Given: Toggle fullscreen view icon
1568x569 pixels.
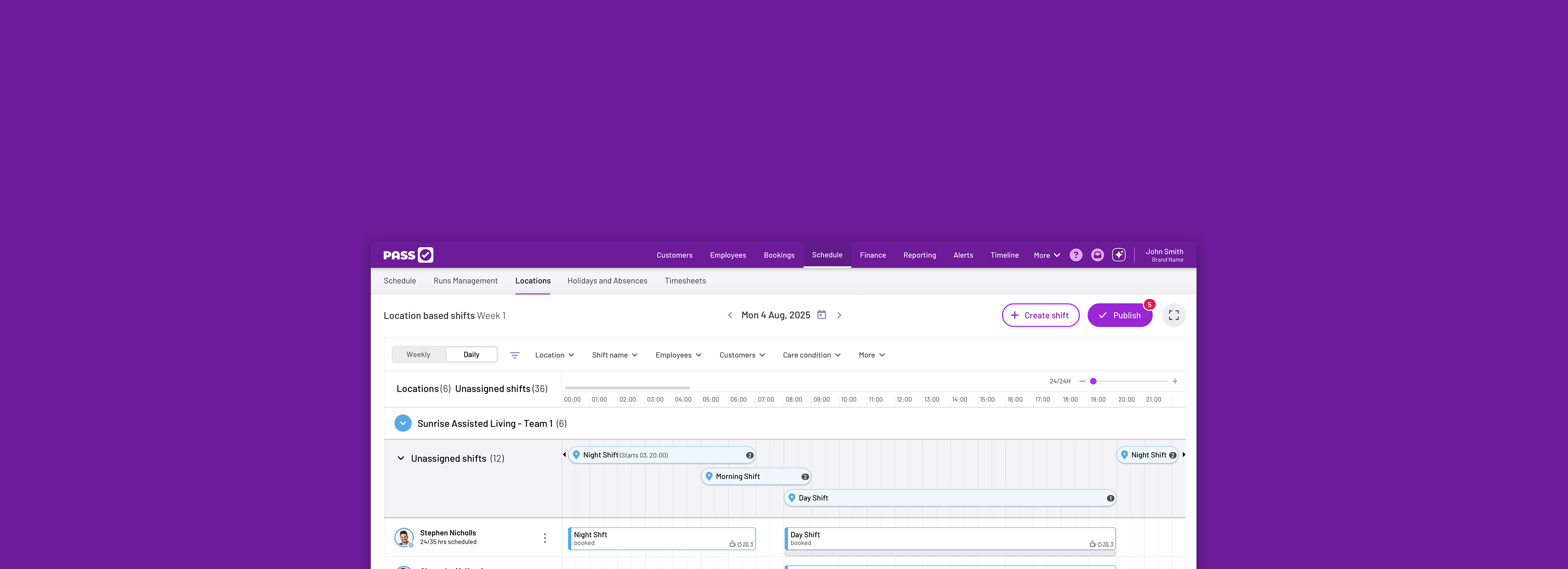Looking at the screenshot, I should point(1173,315).
